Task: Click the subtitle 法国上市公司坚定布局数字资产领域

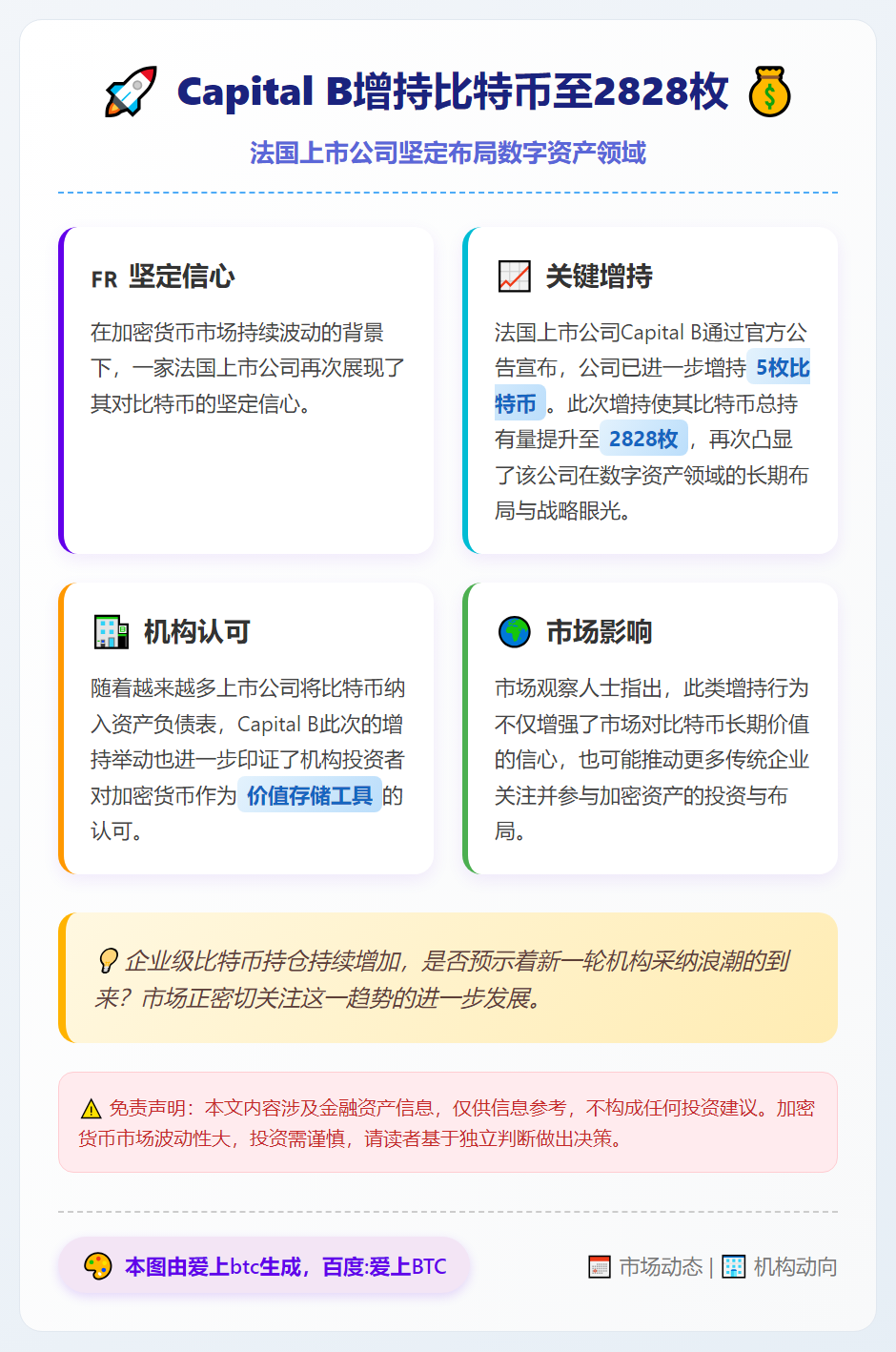Action: (448, 153)
